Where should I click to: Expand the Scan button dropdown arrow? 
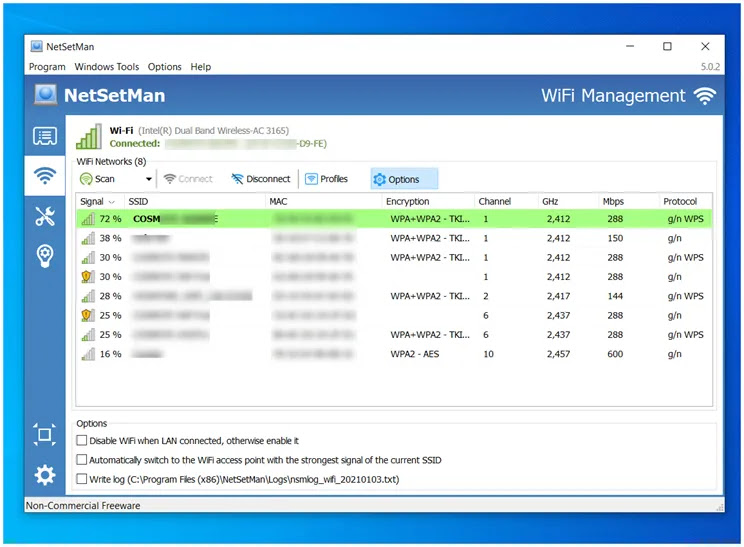(x=149, y=179)
